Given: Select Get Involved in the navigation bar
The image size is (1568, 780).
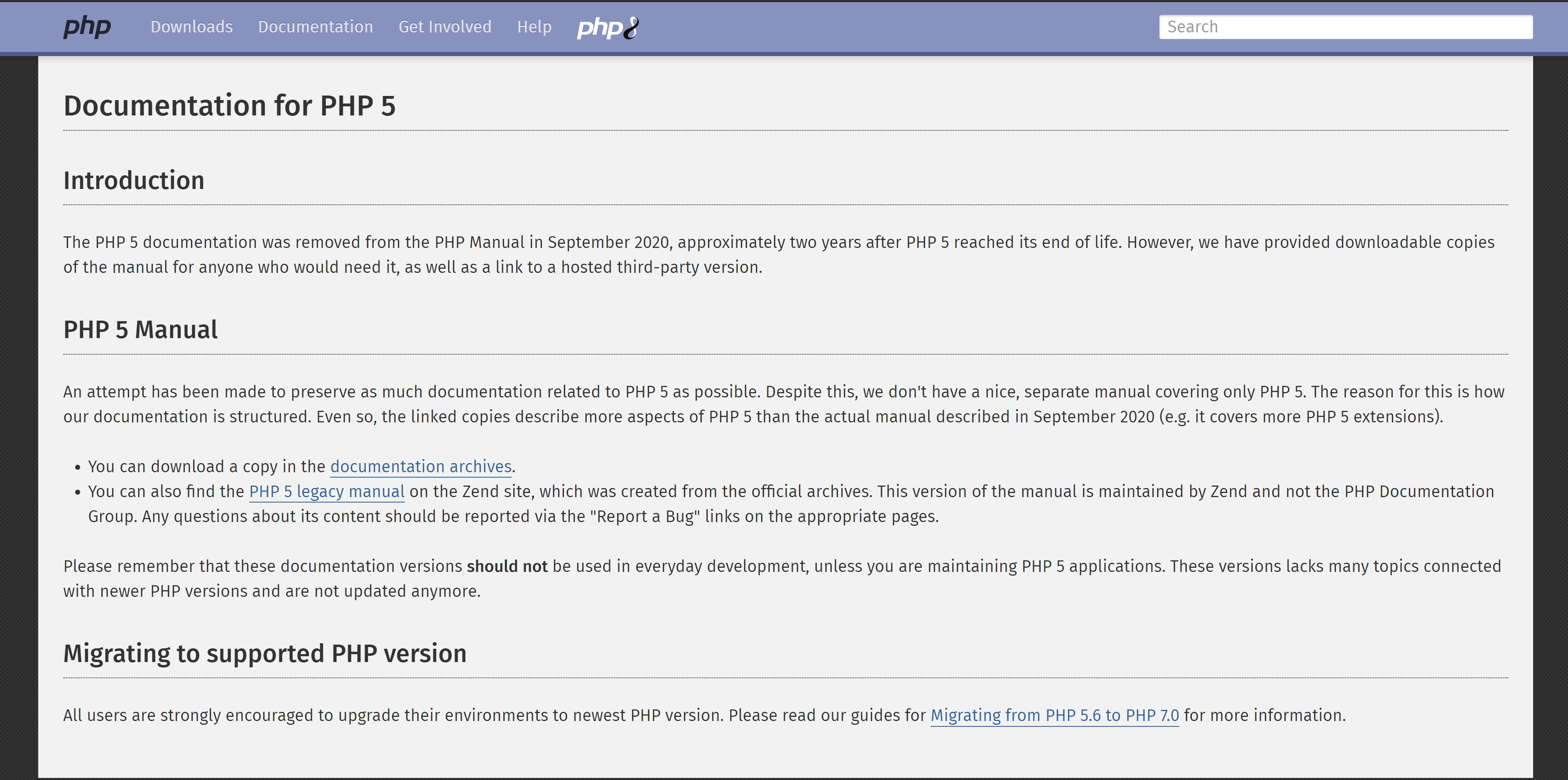Looking at the screenshot, I should [445, 27].
